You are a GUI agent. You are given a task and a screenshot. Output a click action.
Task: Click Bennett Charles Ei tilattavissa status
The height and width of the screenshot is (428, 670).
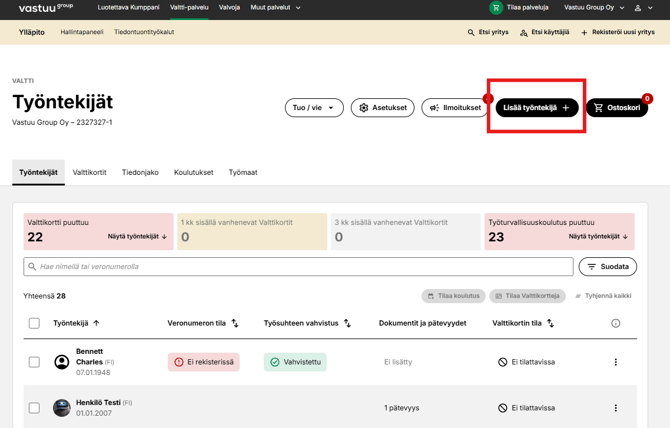tap(526, 362)
